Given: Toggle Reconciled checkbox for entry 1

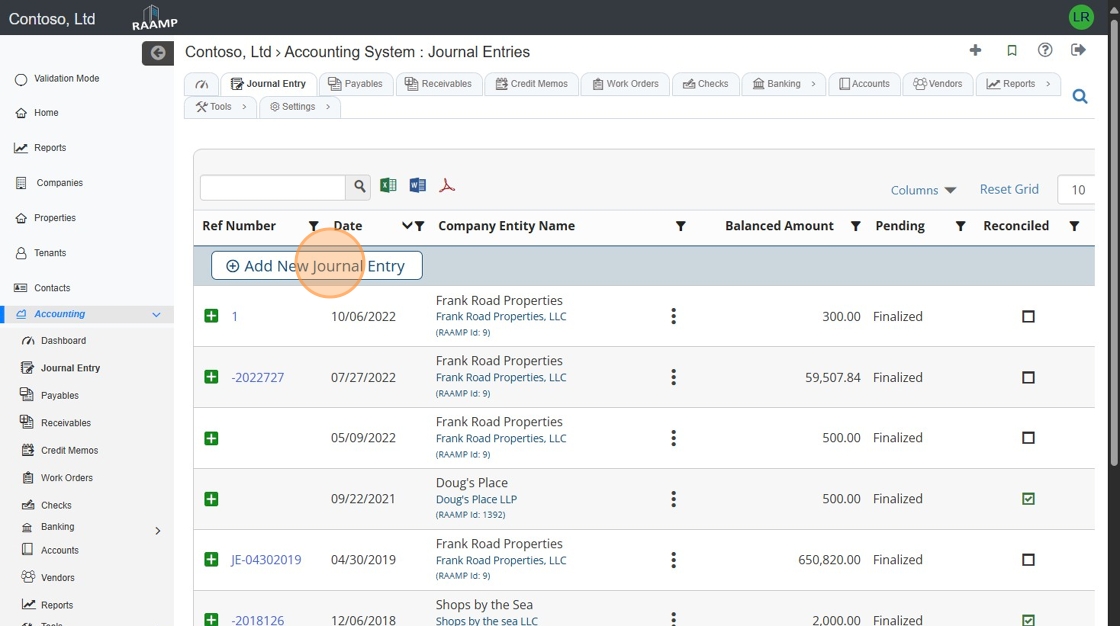Looking at the screenshot, I should tap(1028, 317).
